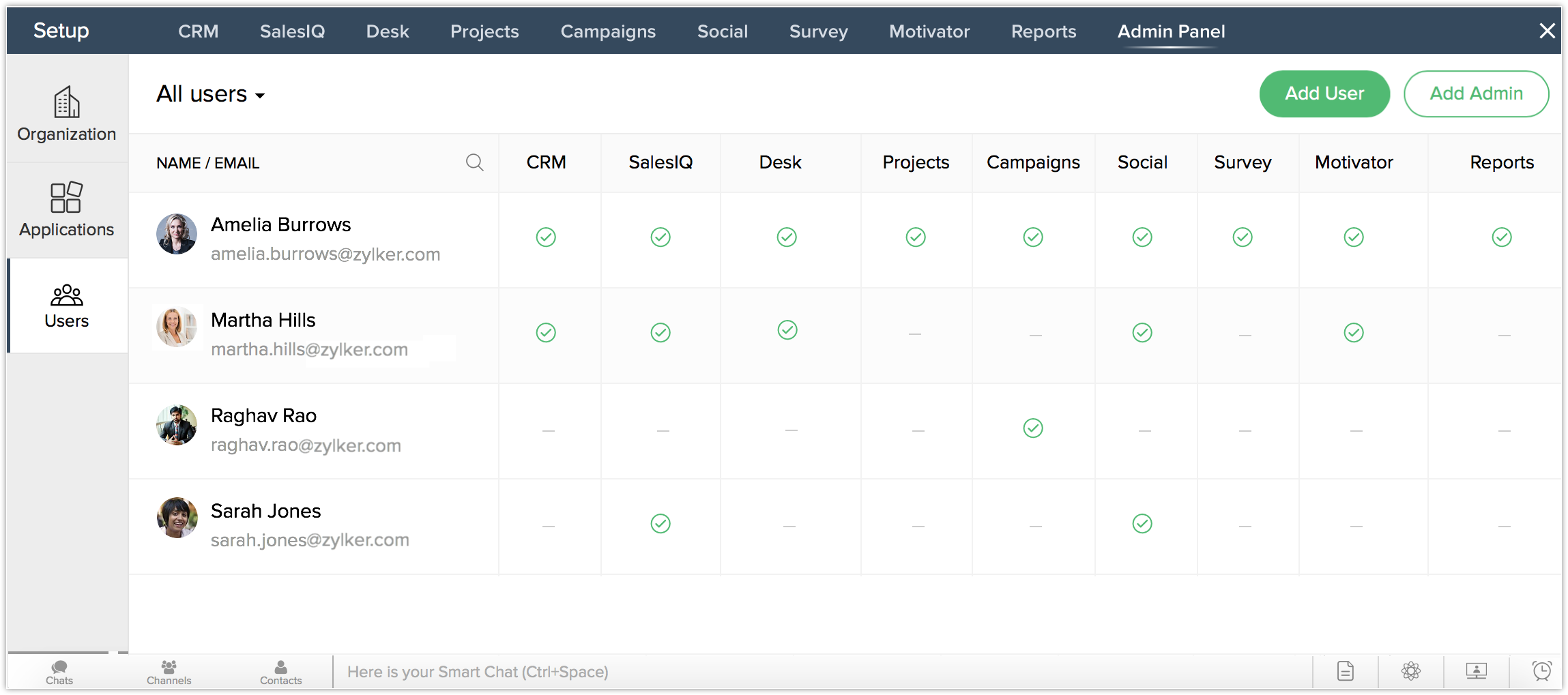1568x695 pixels.
Task: Click the Add Admin button
Action: coord(1476,93)
